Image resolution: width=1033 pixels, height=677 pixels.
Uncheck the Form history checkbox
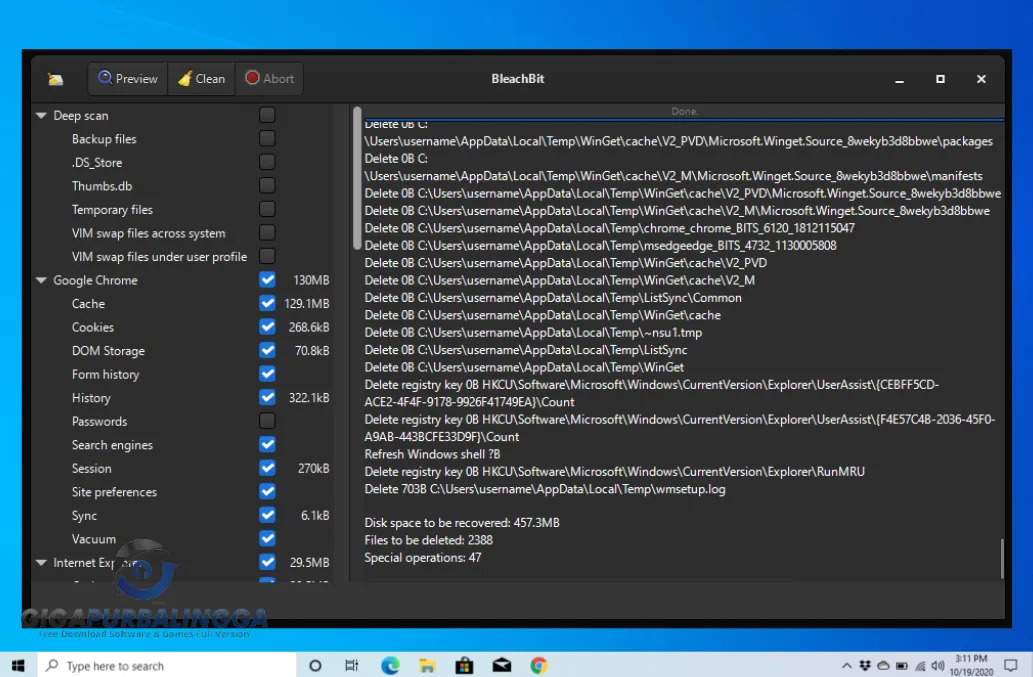click(267, 374)
